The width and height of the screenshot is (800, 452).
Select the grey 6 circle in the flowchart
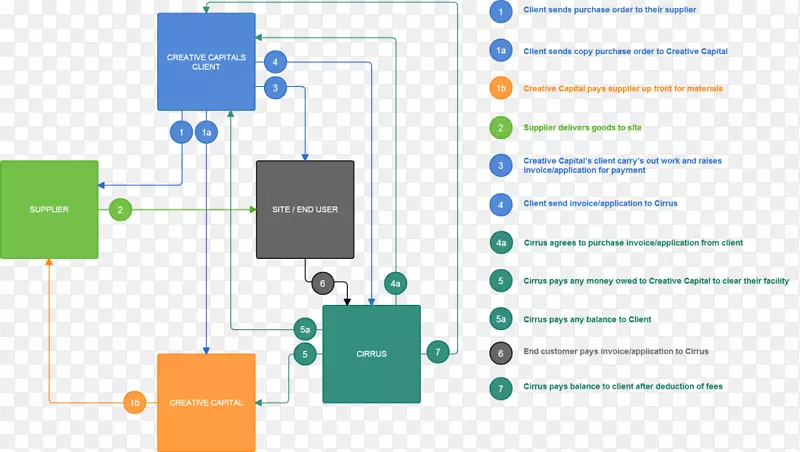click(x=322, y=283)
